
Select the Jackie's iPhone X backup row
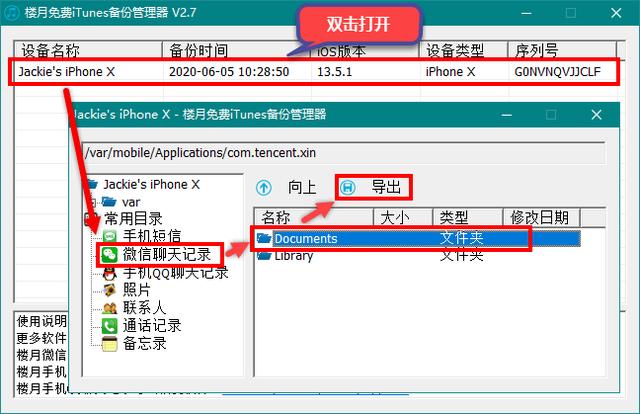click(x=313, y=72)
